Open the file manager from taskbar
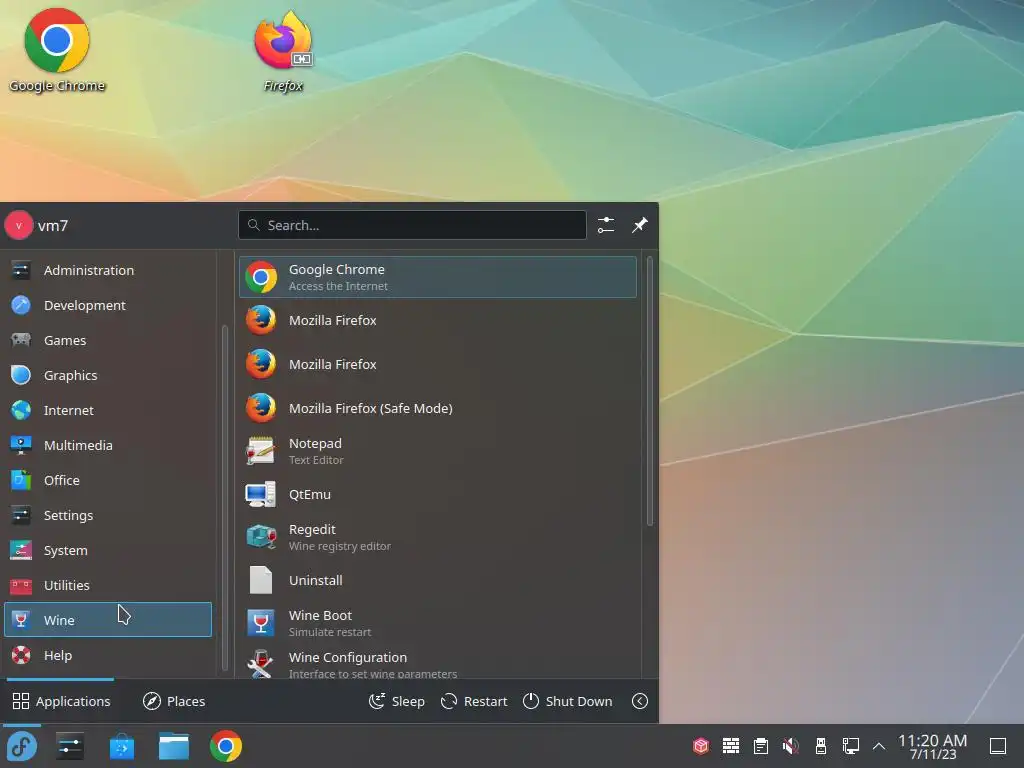This screenshot has width=1024, height=768. click(x=174, y=746)
